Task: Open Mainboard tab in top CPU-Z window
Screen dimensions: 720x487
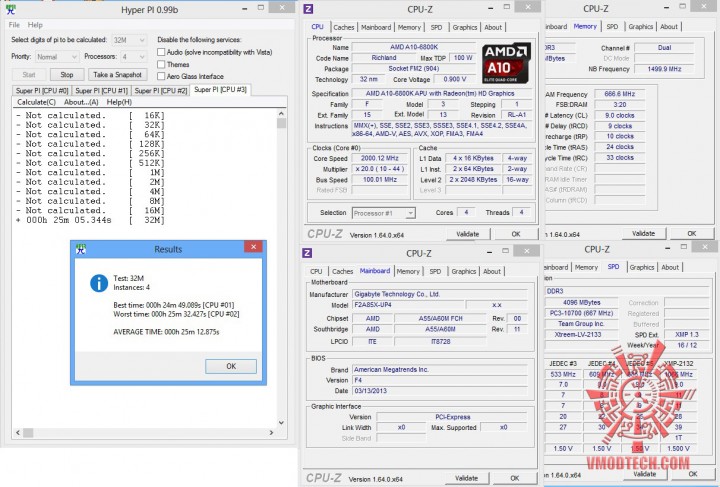Action: click(376, 28)
